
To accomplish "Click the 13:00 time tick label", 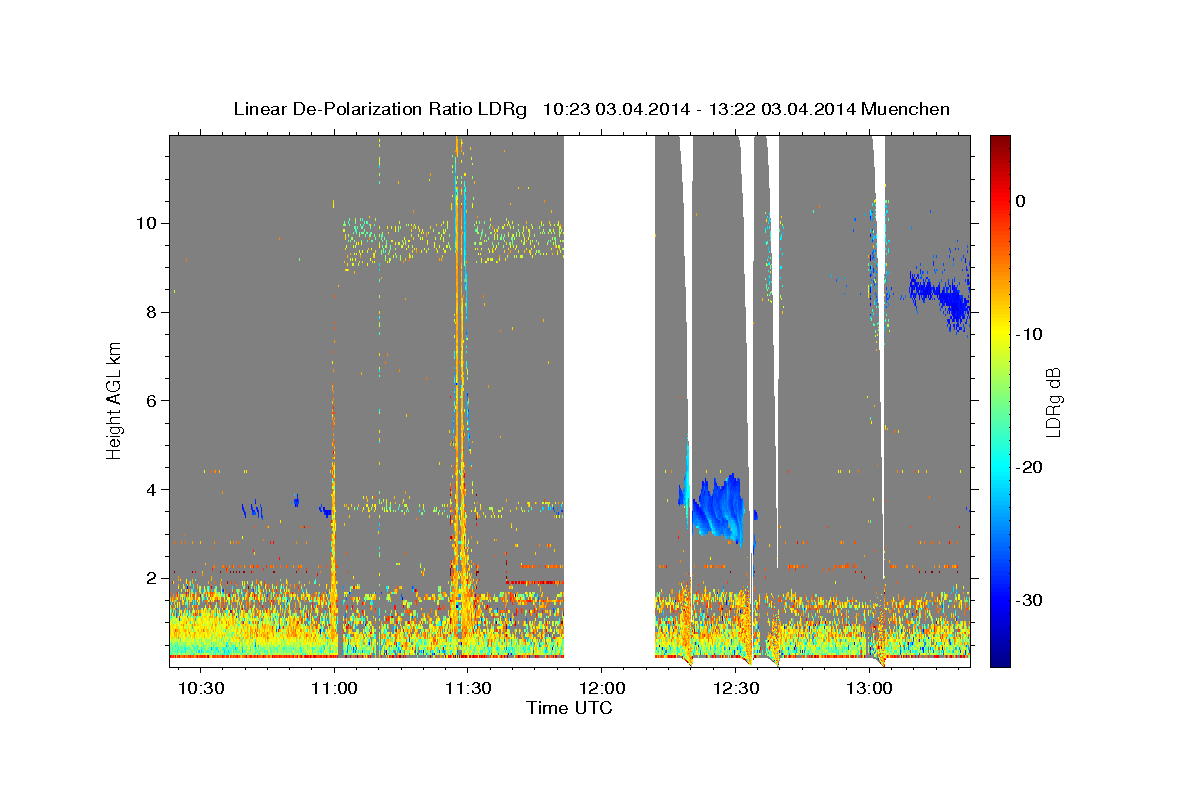I will [x=870, y=688].
